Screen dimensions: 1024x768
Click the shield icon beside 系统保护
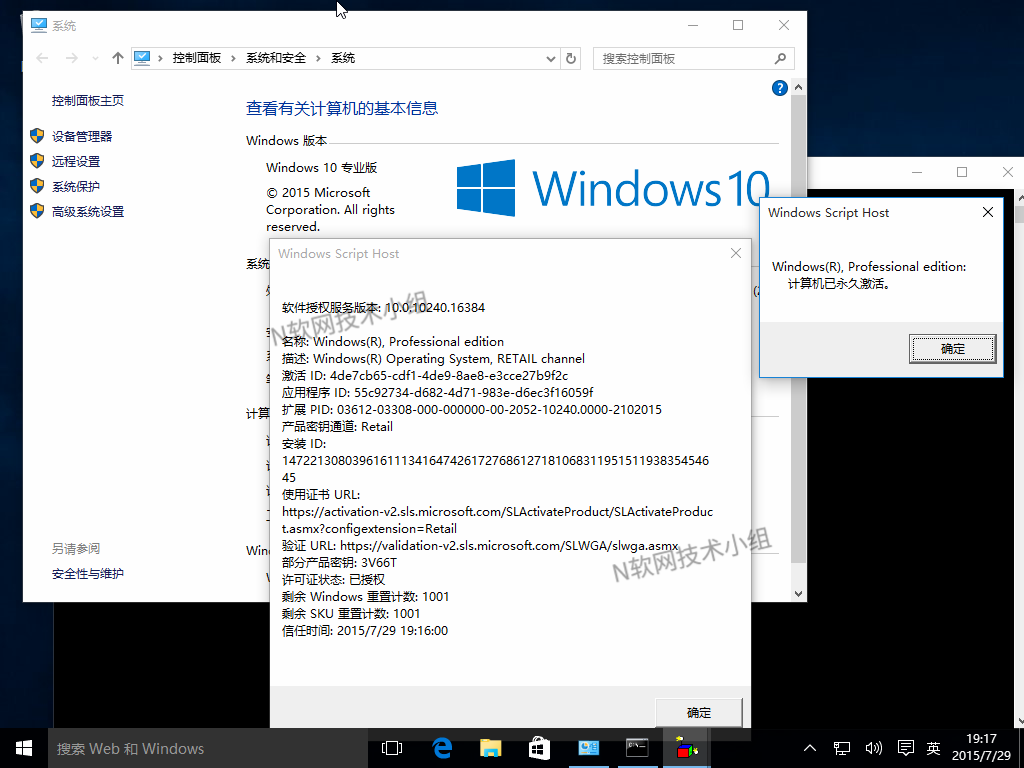click(37, 186)
